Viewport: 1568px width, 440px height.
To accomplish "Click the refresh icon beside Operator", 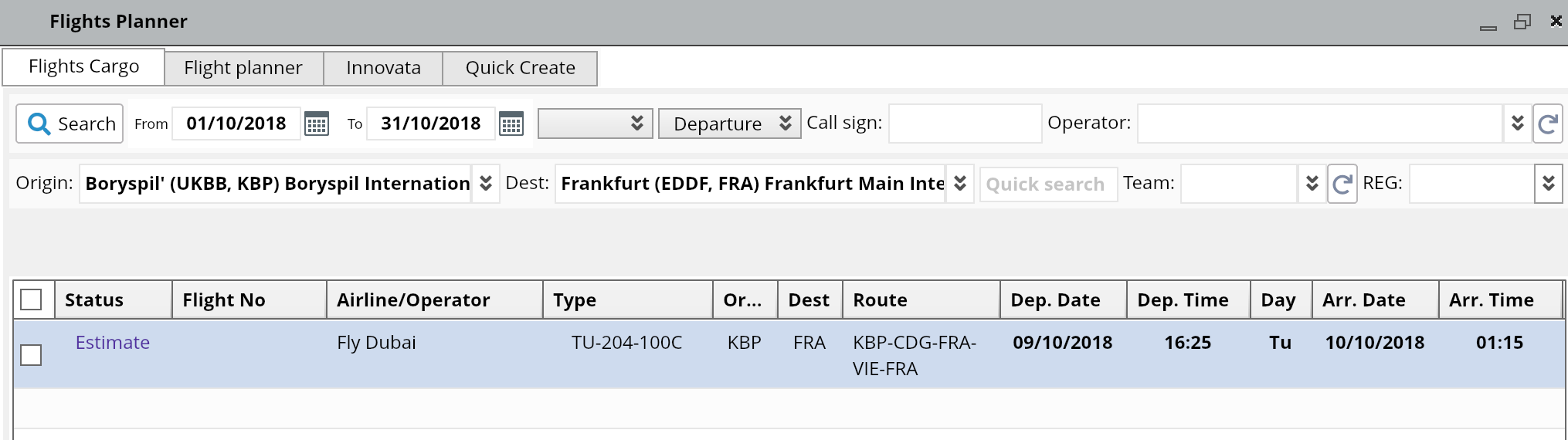I will click(1547, 124).
